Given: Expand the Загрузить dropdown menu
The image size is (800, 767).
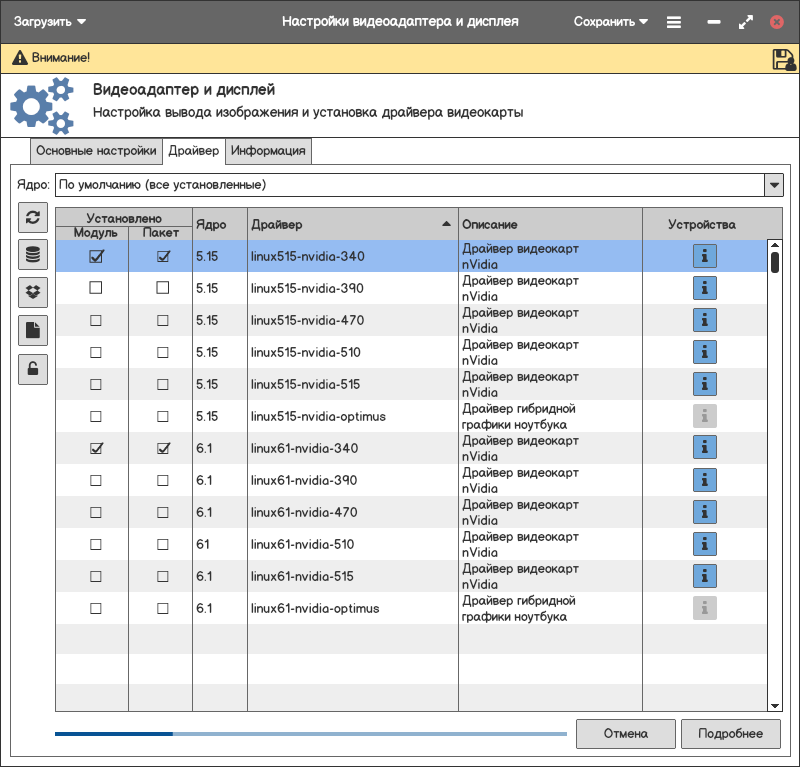Looking at the screenshot, I should click(50, 21).
